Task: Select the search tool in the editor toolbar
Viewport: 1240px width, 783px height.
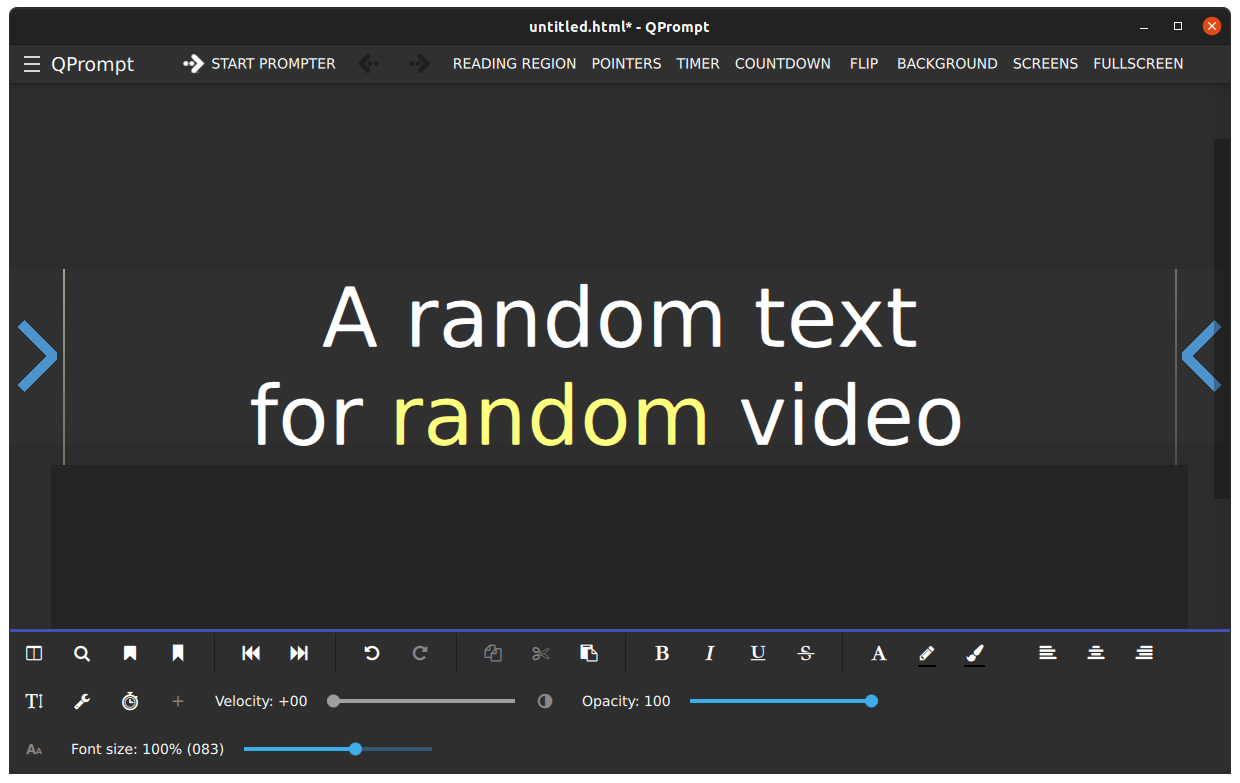Action: click(x=82, y=653)
